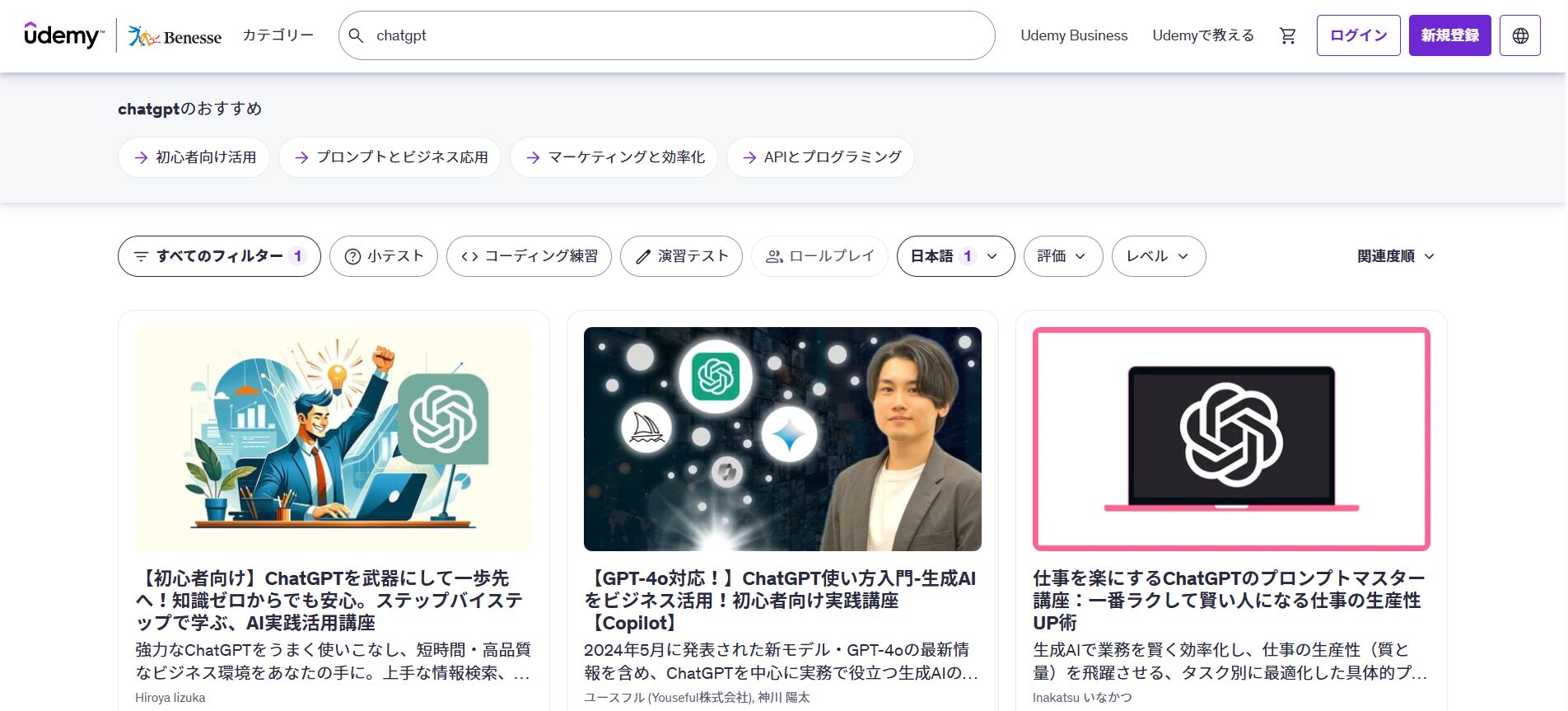Image resolution: width=1568 pixels, height=711 pixels.
Task: Open すべてのフィルター panel
Action: (x=219, y=256)
